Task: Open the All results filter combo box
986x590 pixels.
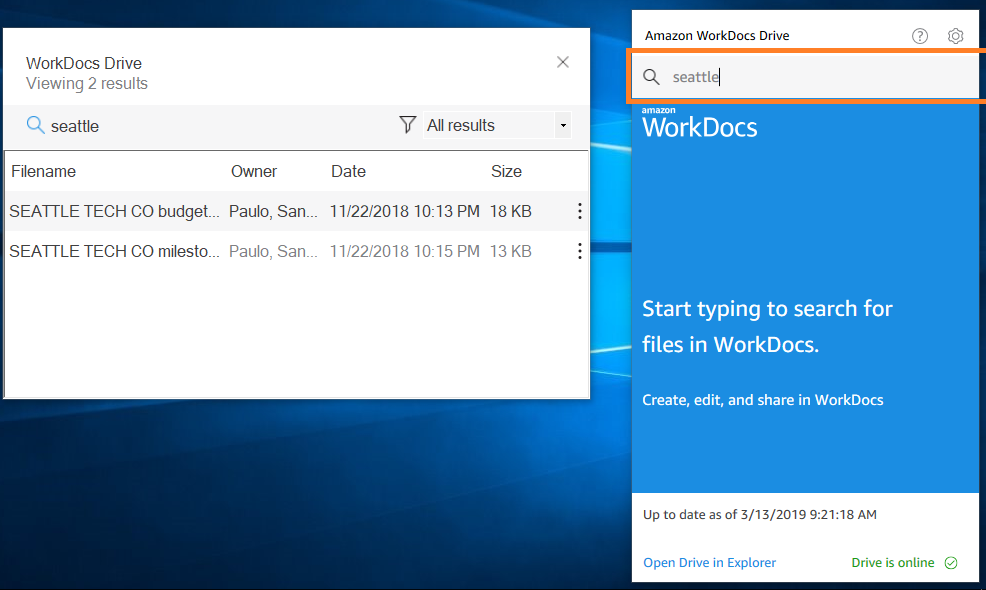Action: coord(497,125)
